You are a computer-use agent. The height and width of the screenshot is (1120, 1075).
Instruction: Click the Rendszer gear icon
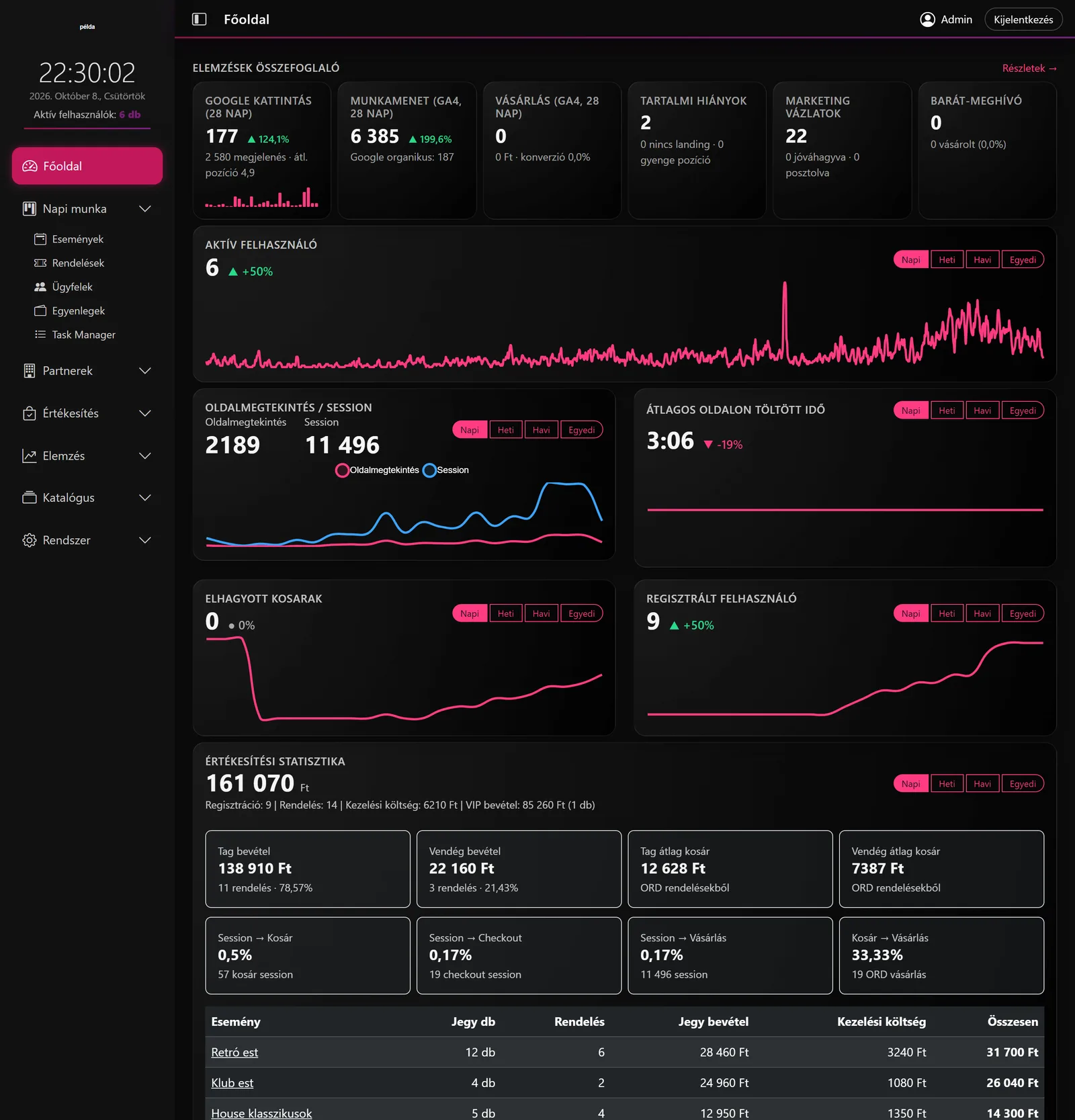tap(30, 540)
